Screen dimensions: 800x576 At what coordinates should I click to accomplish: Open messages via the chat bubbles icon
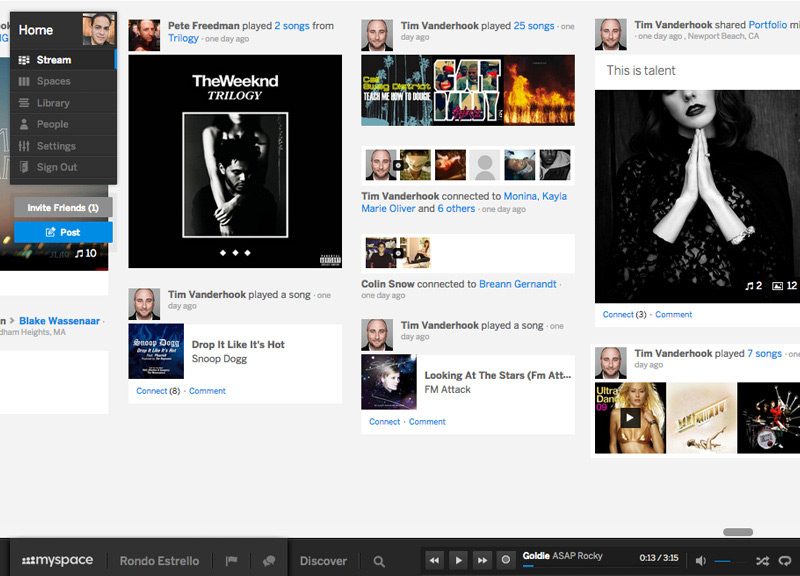click(269, 561)
